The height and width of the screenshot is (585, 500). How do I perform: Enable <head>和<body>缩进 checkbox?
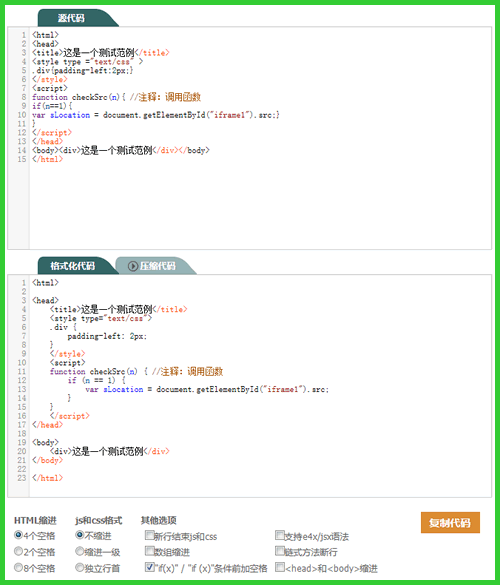tap(279, 567)
